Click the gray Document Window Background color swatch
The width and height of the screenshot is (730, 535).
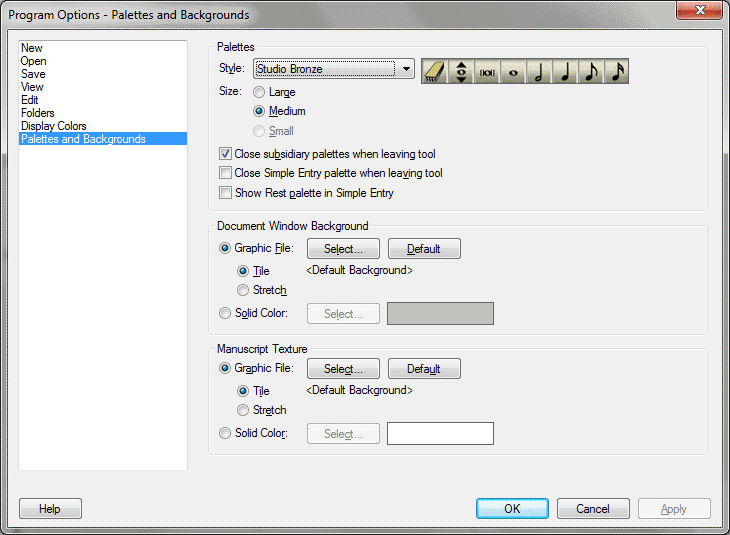click(440, 314)
